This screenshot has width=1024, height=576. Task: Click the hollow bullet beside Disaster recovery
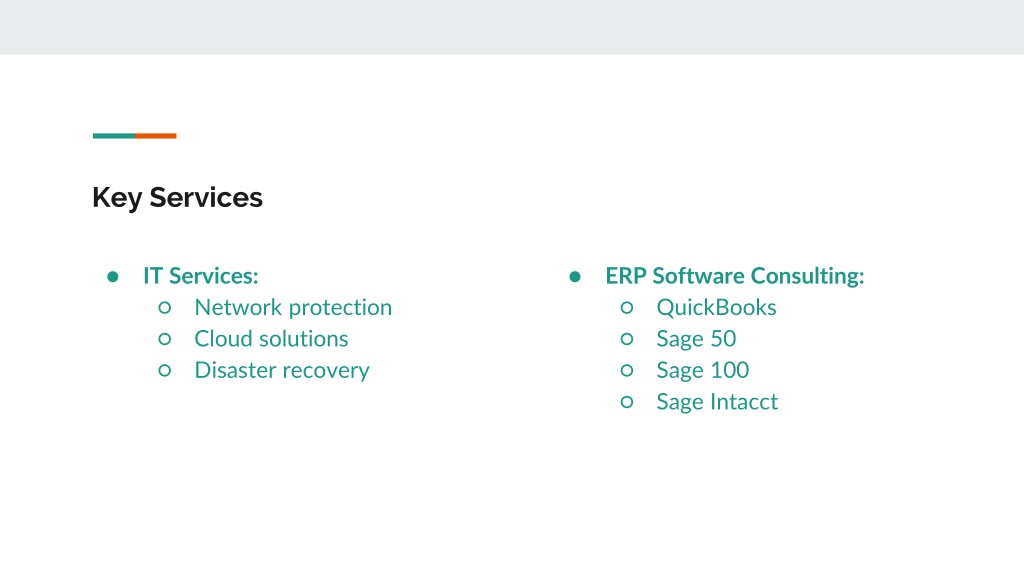coord(165,370)
